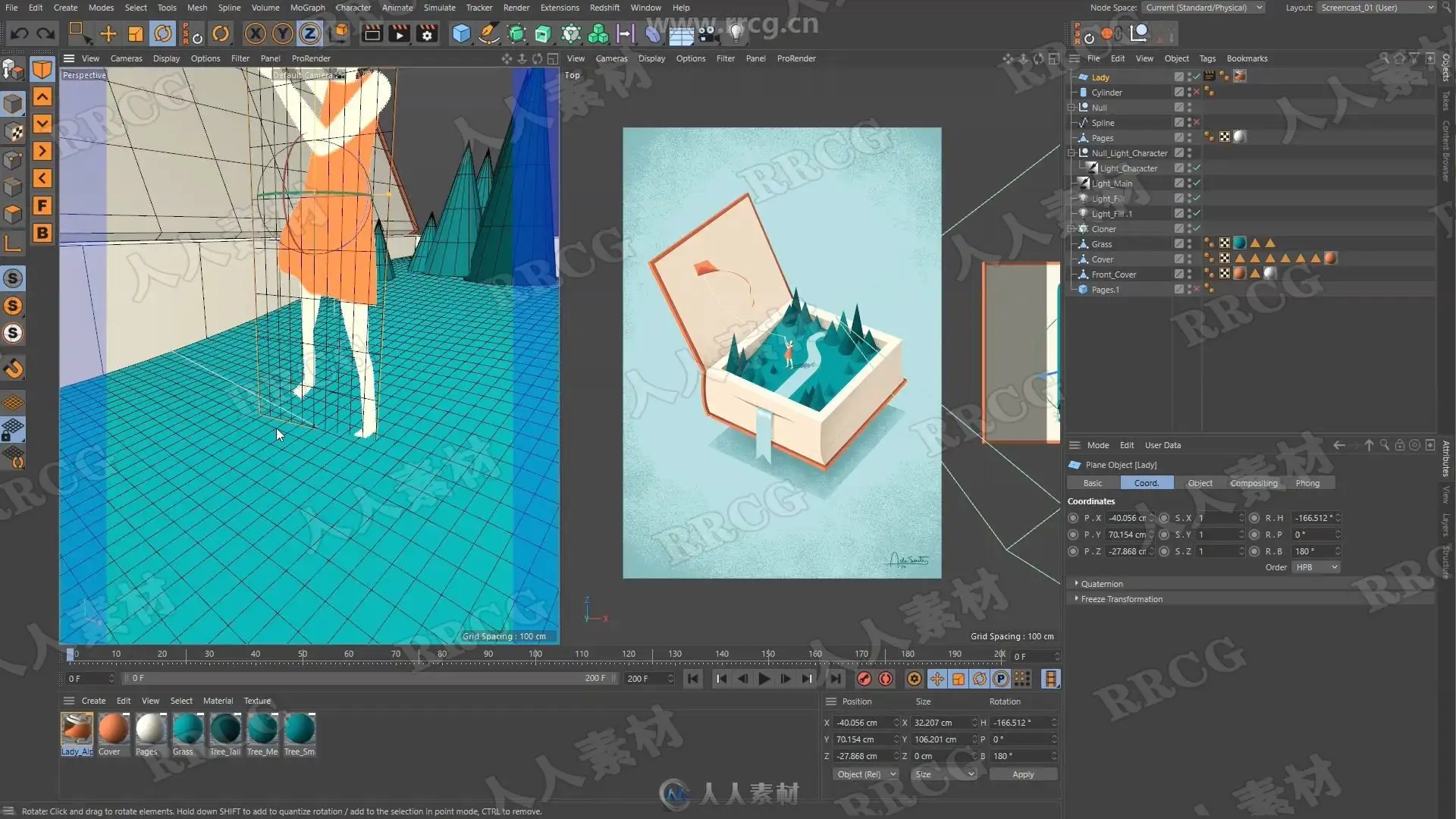Viewport: 1456px width, 819px height.
Task: Open the HPB rotation Order dropdown
Action: pyautogui.click(x=1316, y=567)
